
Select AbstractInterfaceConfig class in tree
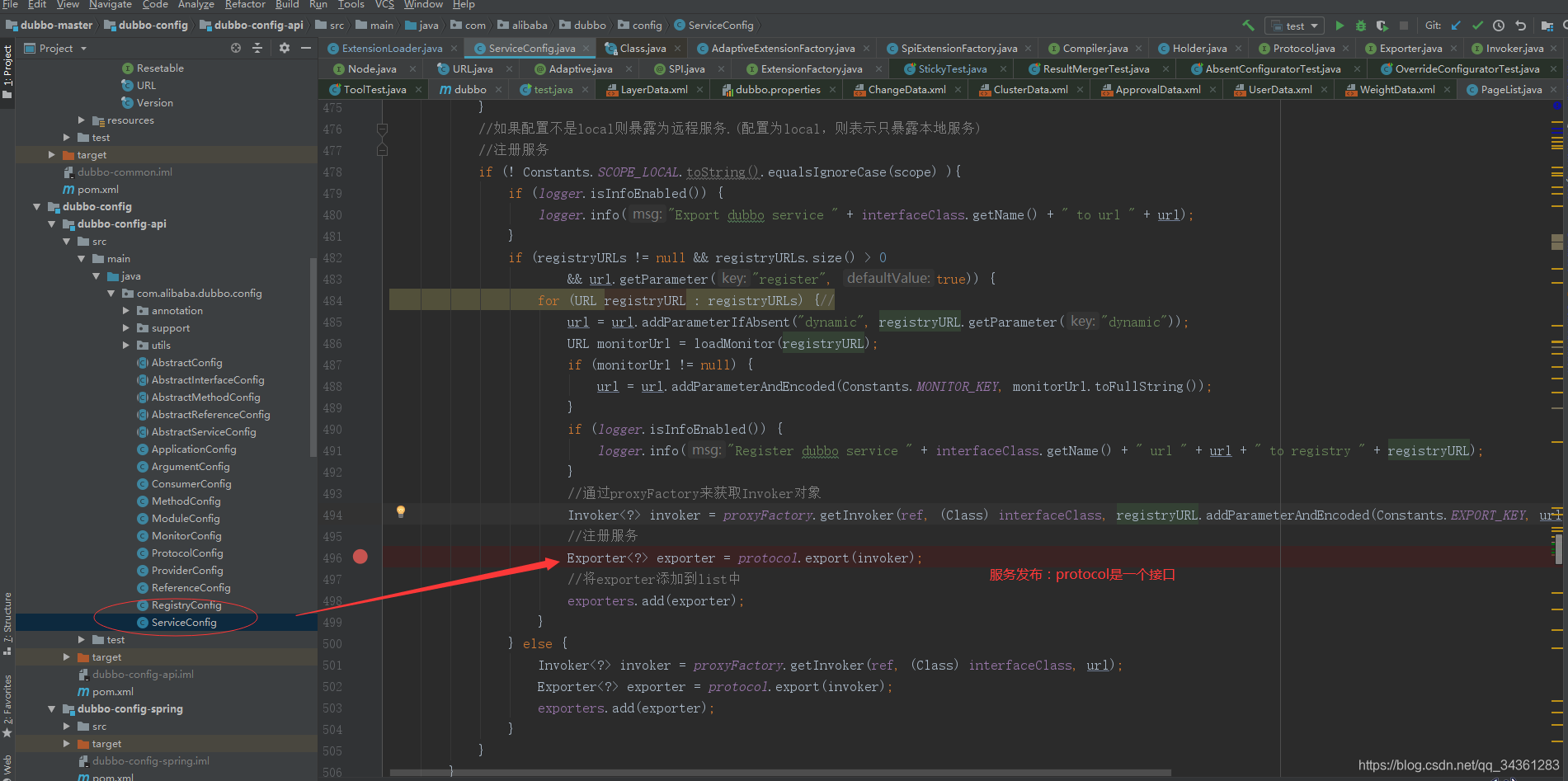coord(207,380)
